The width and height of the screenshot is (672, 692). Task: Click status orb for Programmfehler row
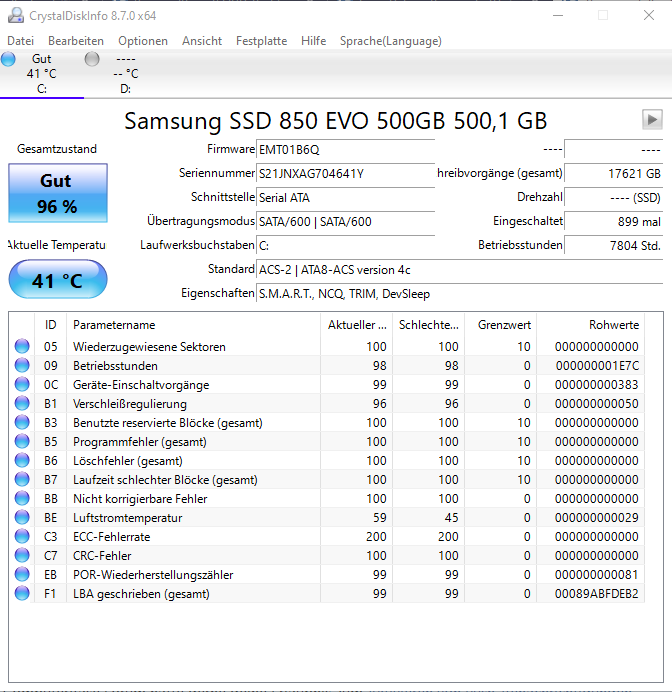(22, 441)
